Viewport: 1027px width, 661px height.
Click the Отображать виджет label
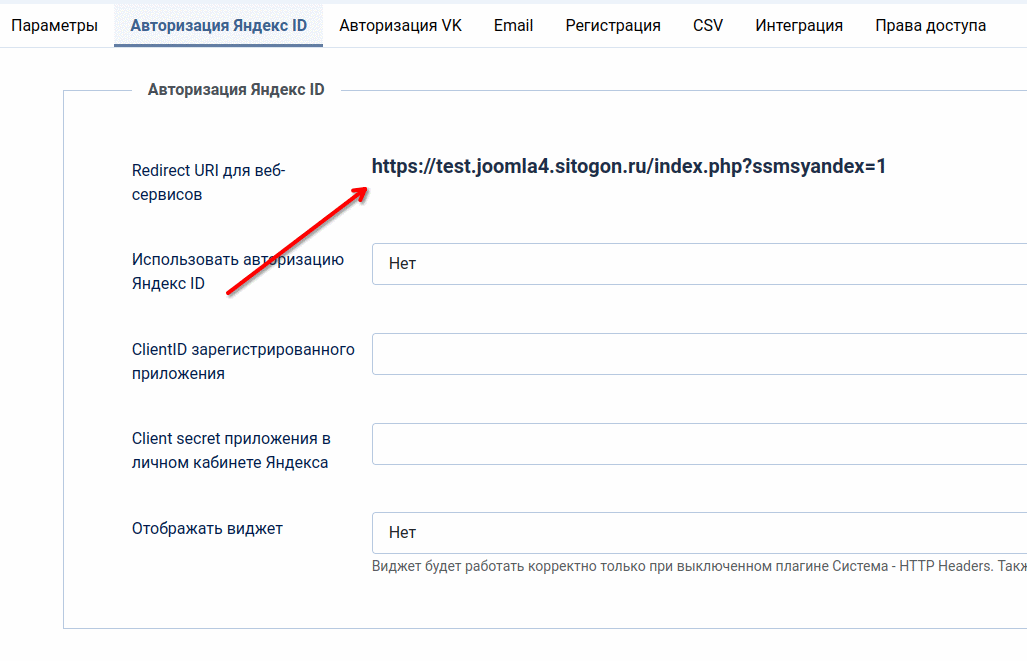click(207, 529)
